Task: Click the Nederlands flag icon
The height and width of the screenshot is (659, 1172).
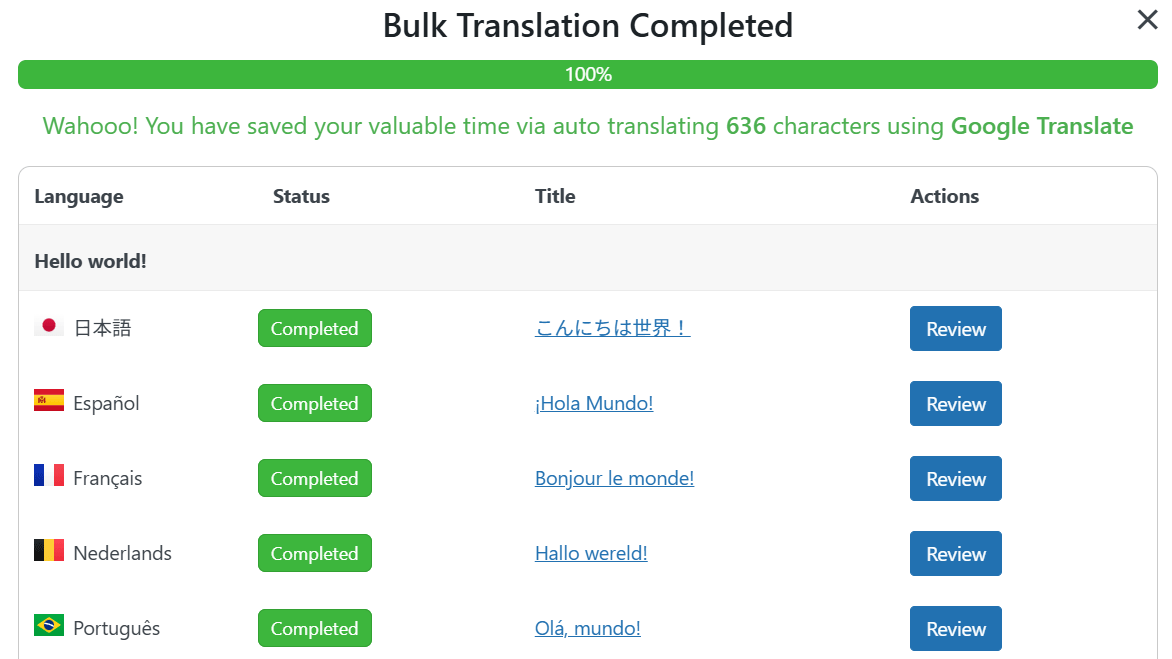Action: (48, 551)
